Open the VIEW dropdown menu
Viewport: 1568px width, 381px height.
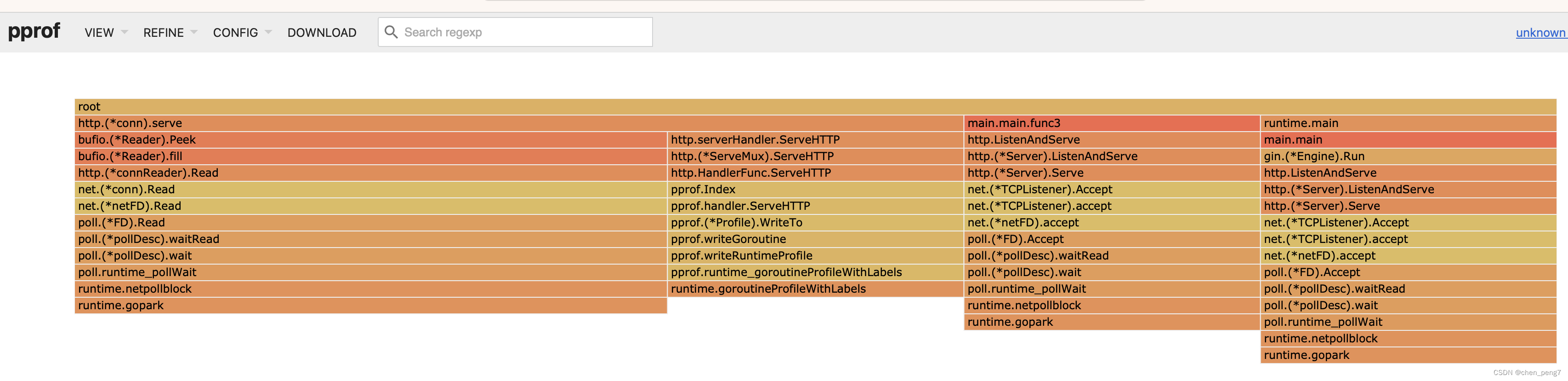click(105, 32)
